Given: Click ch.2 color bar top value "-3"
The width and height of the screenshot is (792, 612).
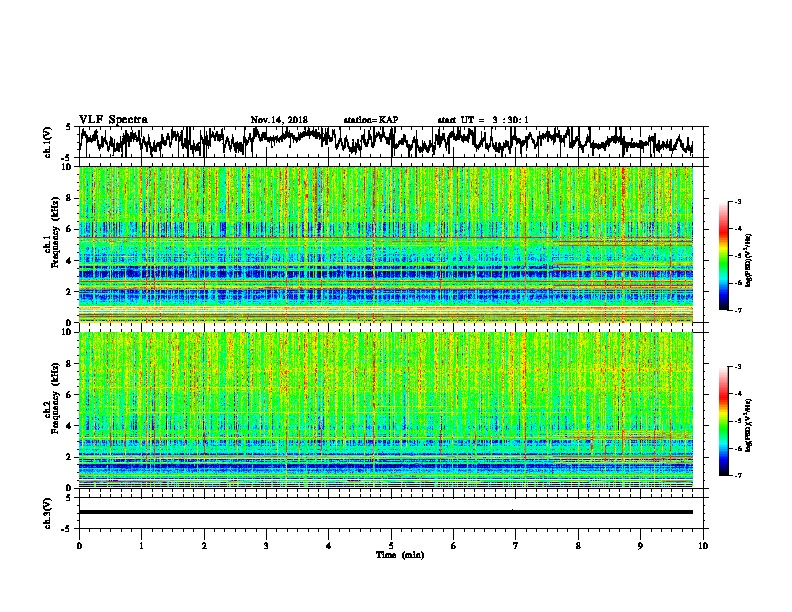Looking at the screenshot, I should coord(738,367).
